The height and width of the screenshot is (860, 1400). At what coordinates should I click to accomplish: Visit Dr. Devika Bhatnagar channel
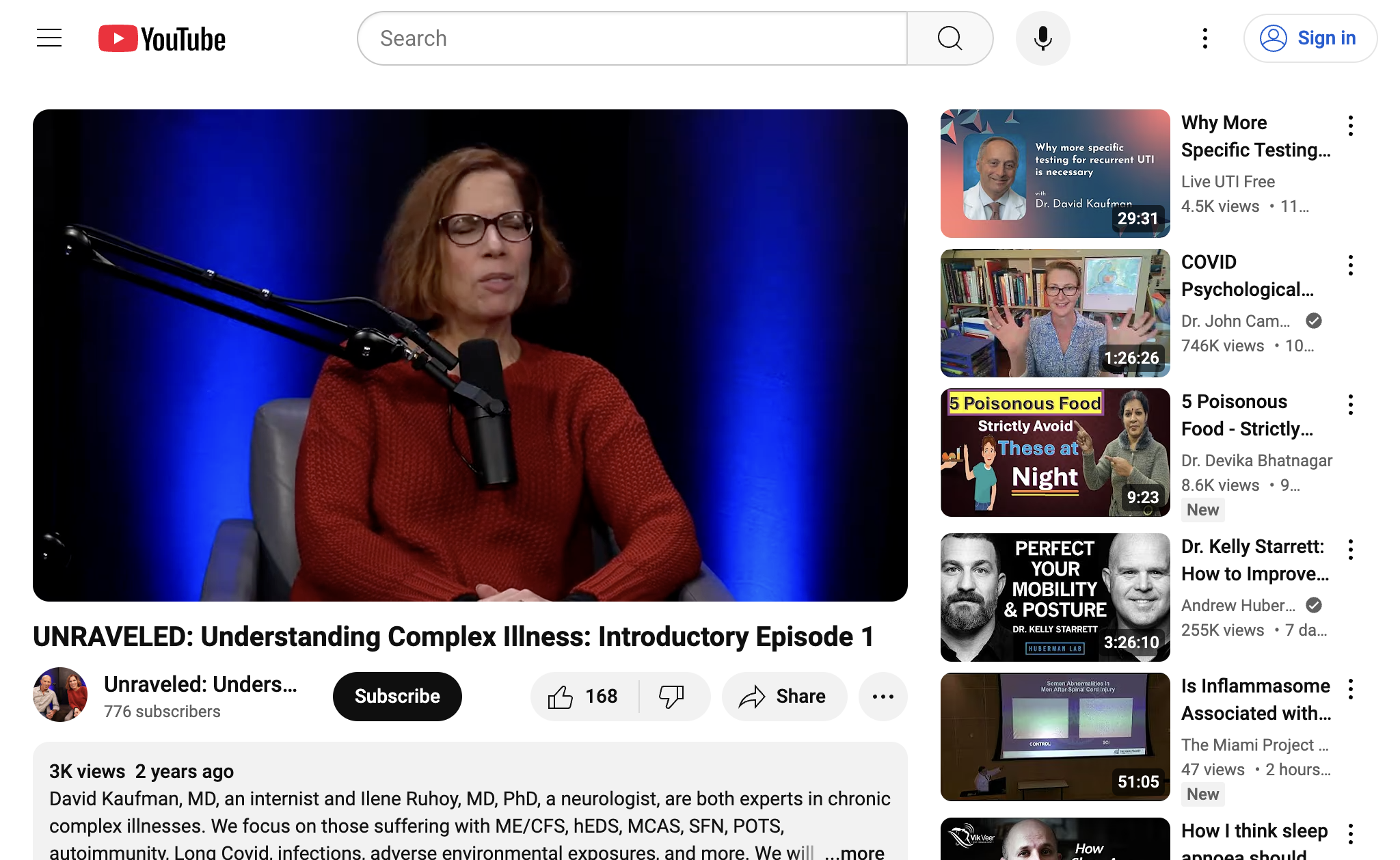[x=1256, y=461]
